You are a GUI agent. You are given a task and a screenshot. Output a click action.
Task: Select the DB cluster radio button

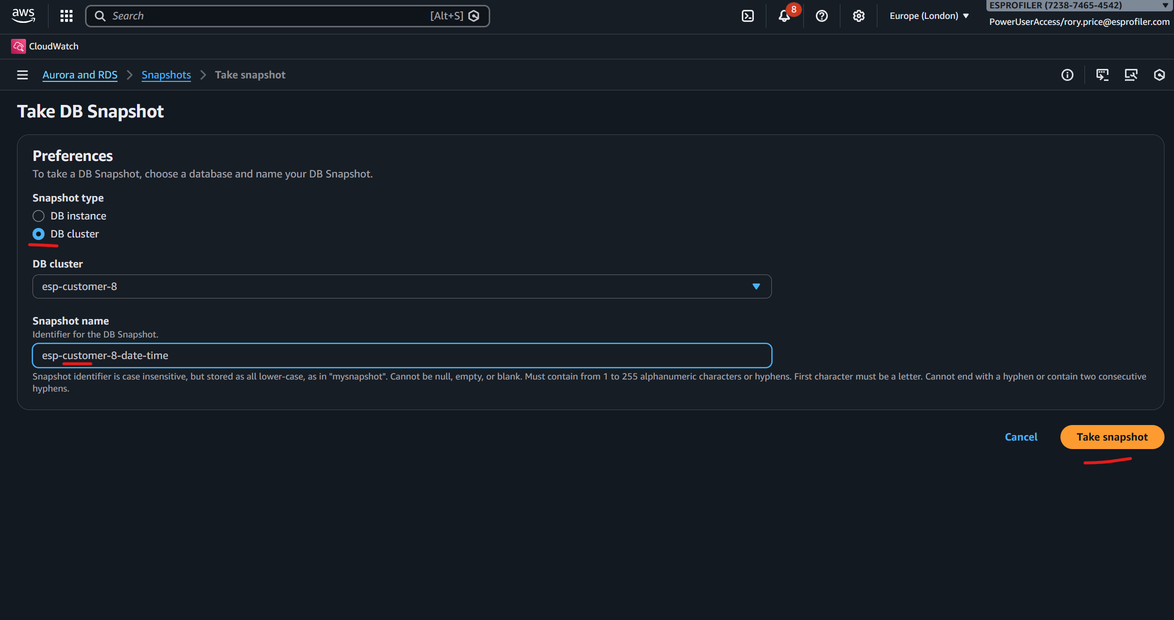pos(39,234)
